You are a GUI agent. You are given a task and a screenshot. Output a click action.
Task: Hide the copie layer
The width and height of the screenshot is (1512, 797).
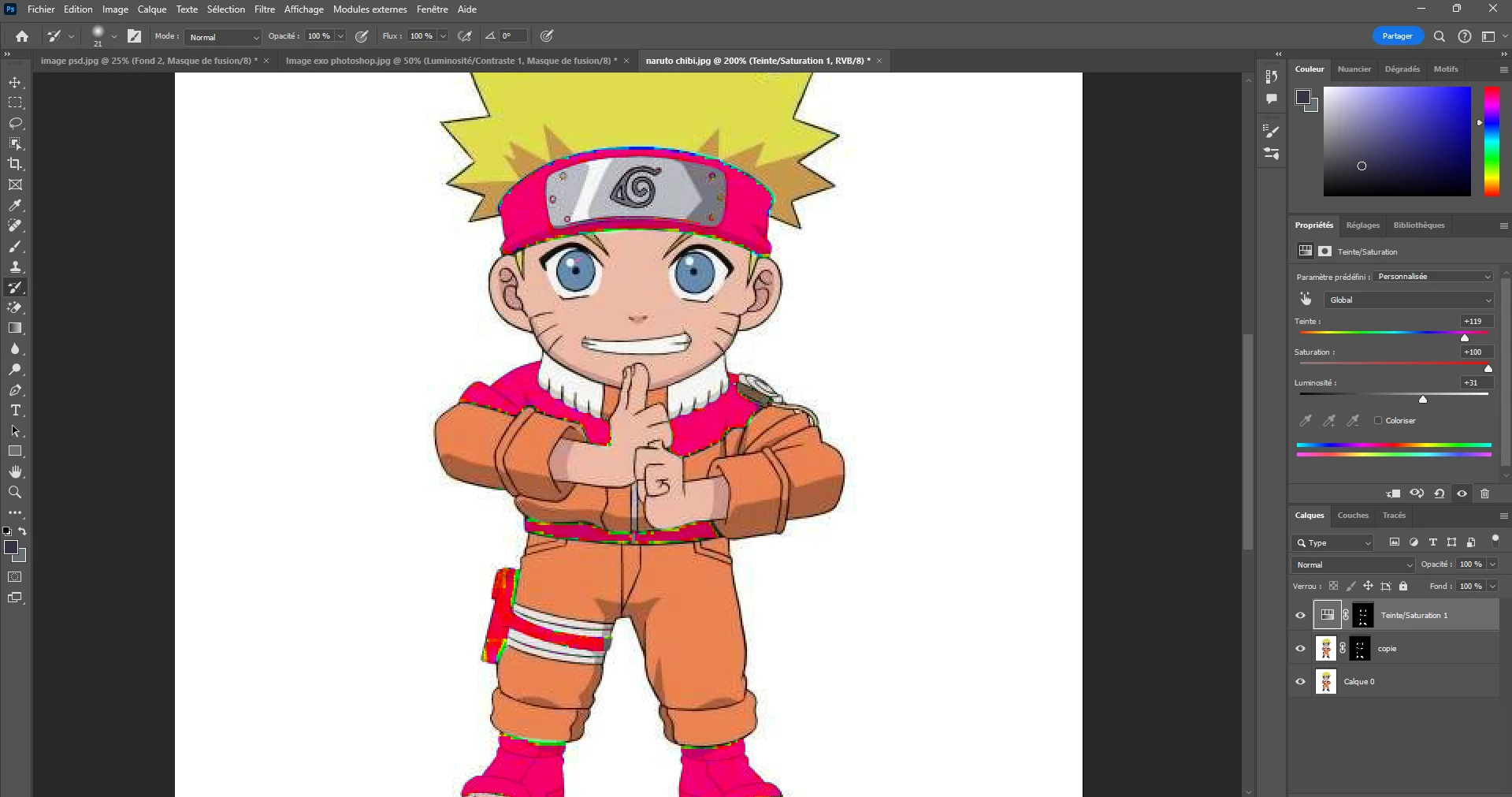click(1301, 649)
